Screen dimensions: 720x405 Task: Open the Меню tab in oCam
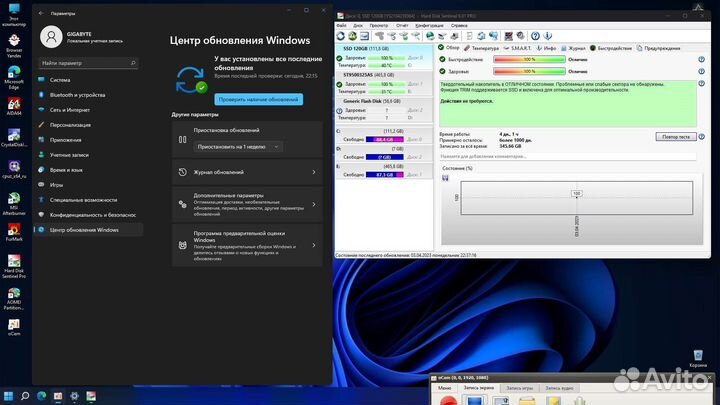click(x=444, y=388)
